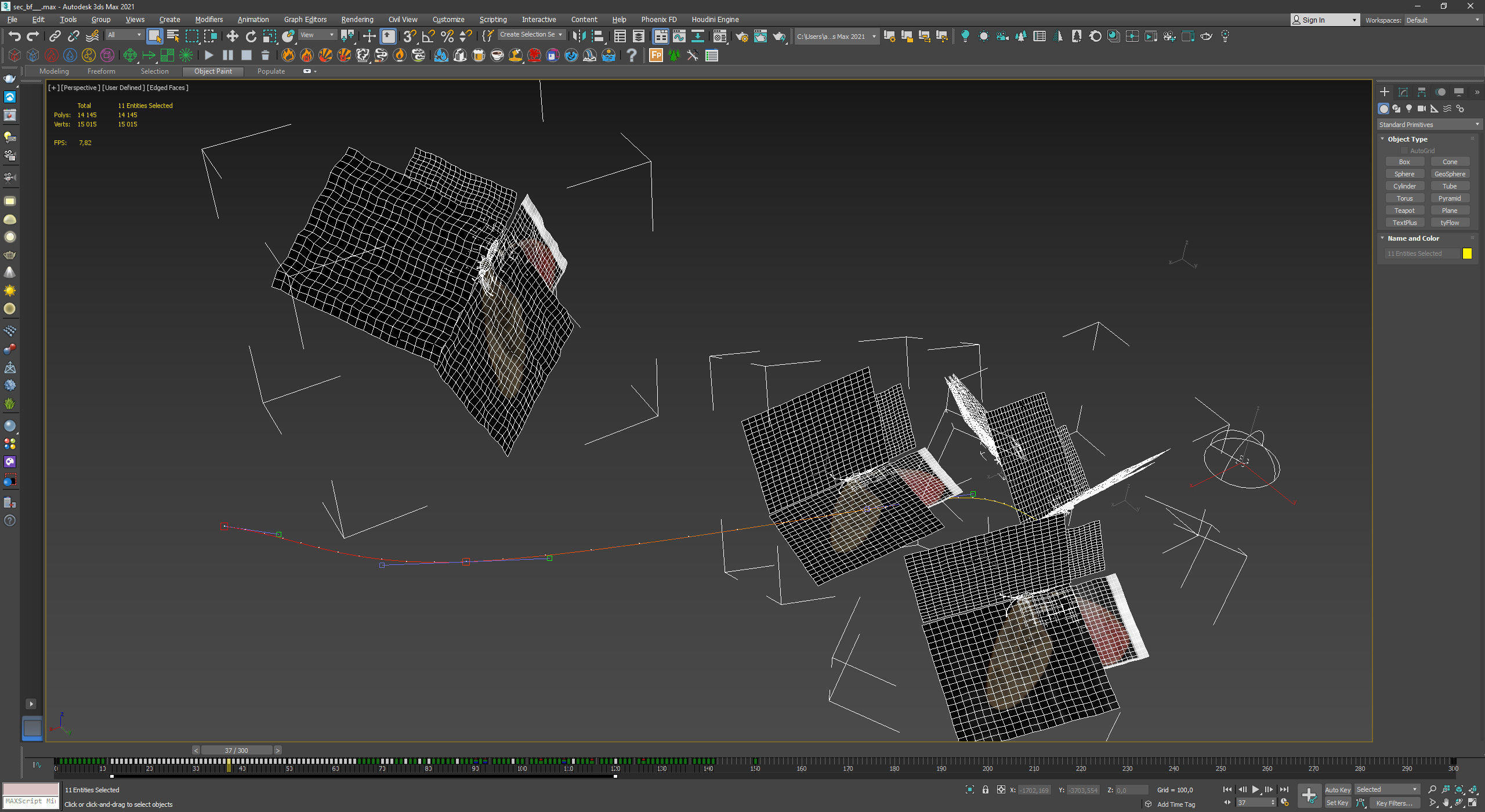Click the Render Setup icon
The image size is (1485, 812).
pyautogui.click(x=741, y=37)
